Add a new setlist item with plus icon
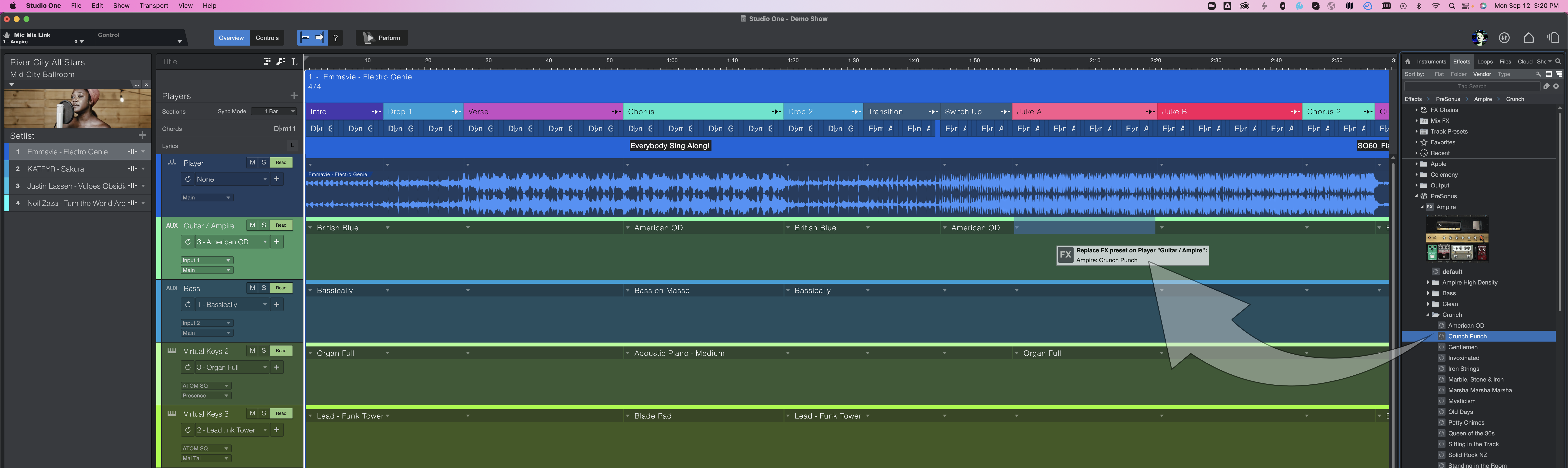 (142, 135)
